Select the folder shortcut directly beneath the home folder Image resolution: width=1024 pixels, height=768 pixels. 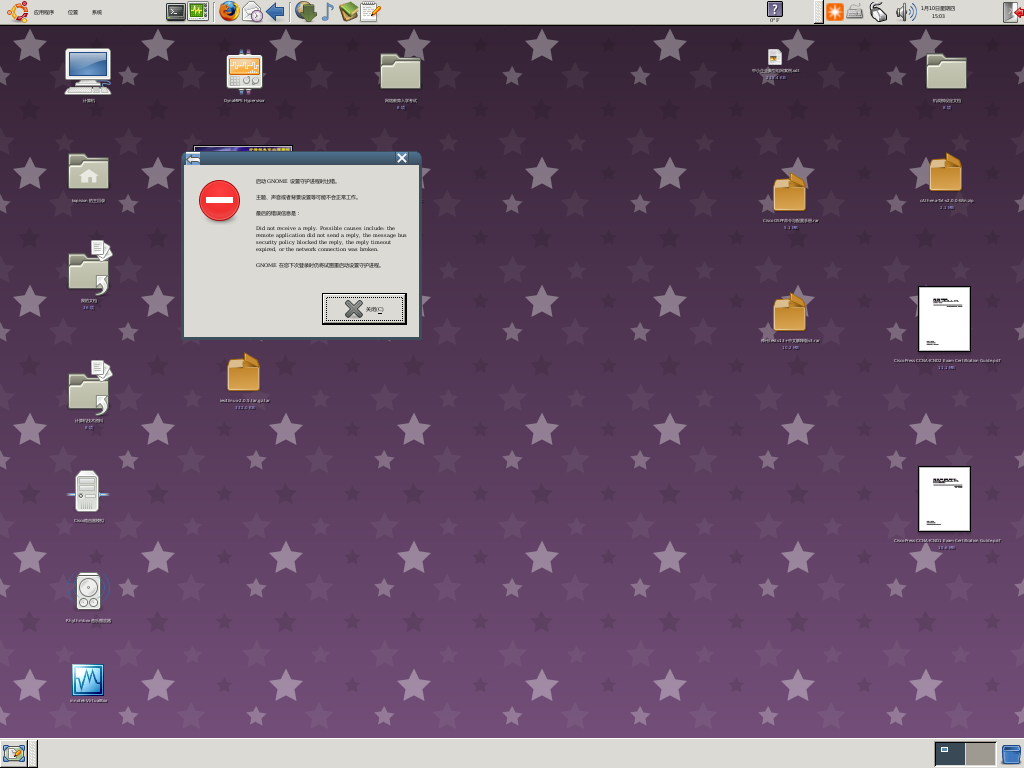coord(89,268)
